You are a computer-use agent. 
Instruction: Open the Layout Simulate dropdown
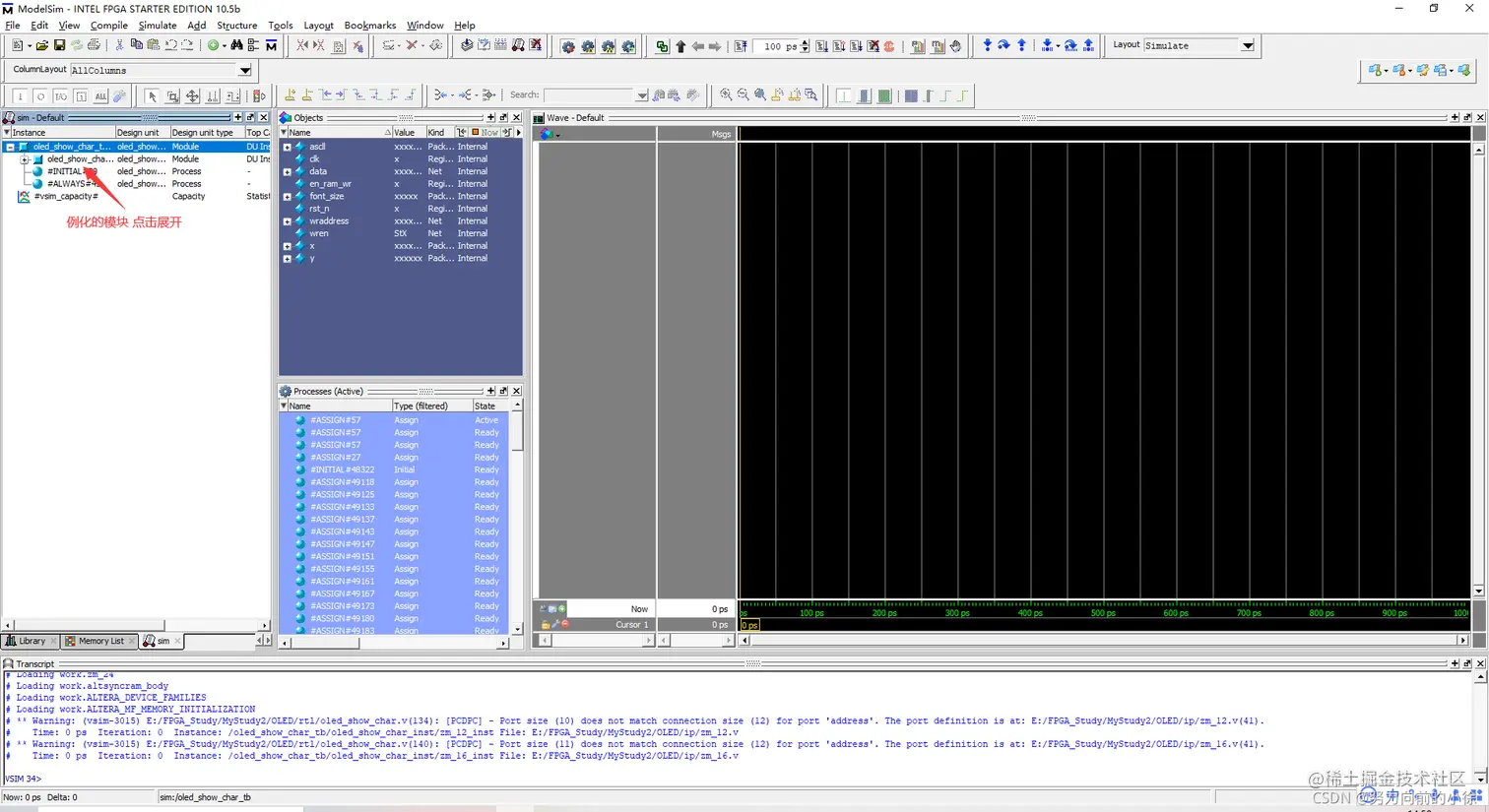pos(1248,45)
